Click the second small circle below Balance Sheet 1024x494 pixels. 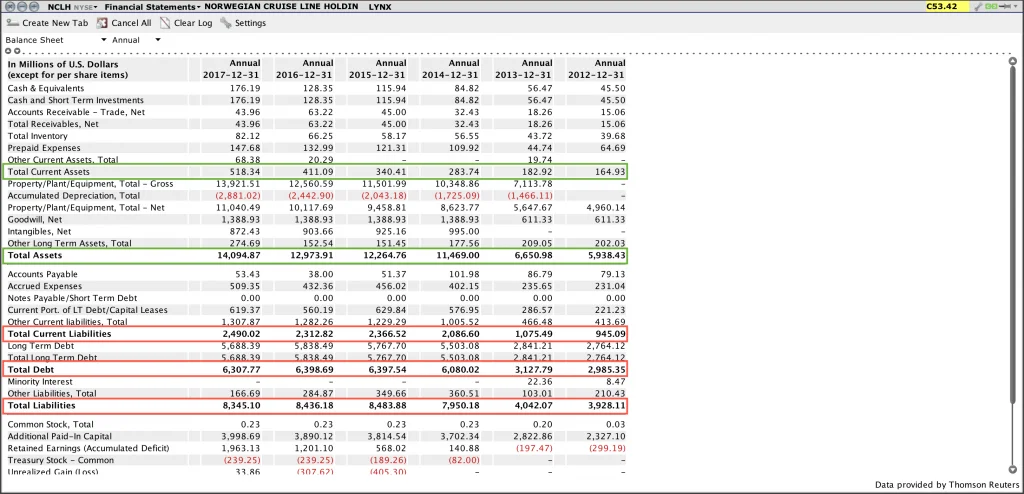(x=16, y=50)
